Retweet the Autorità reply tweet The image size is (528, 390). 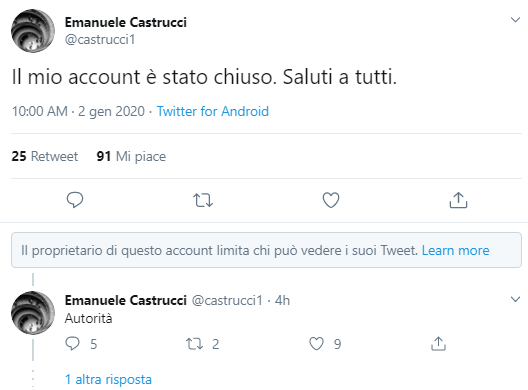195,344
